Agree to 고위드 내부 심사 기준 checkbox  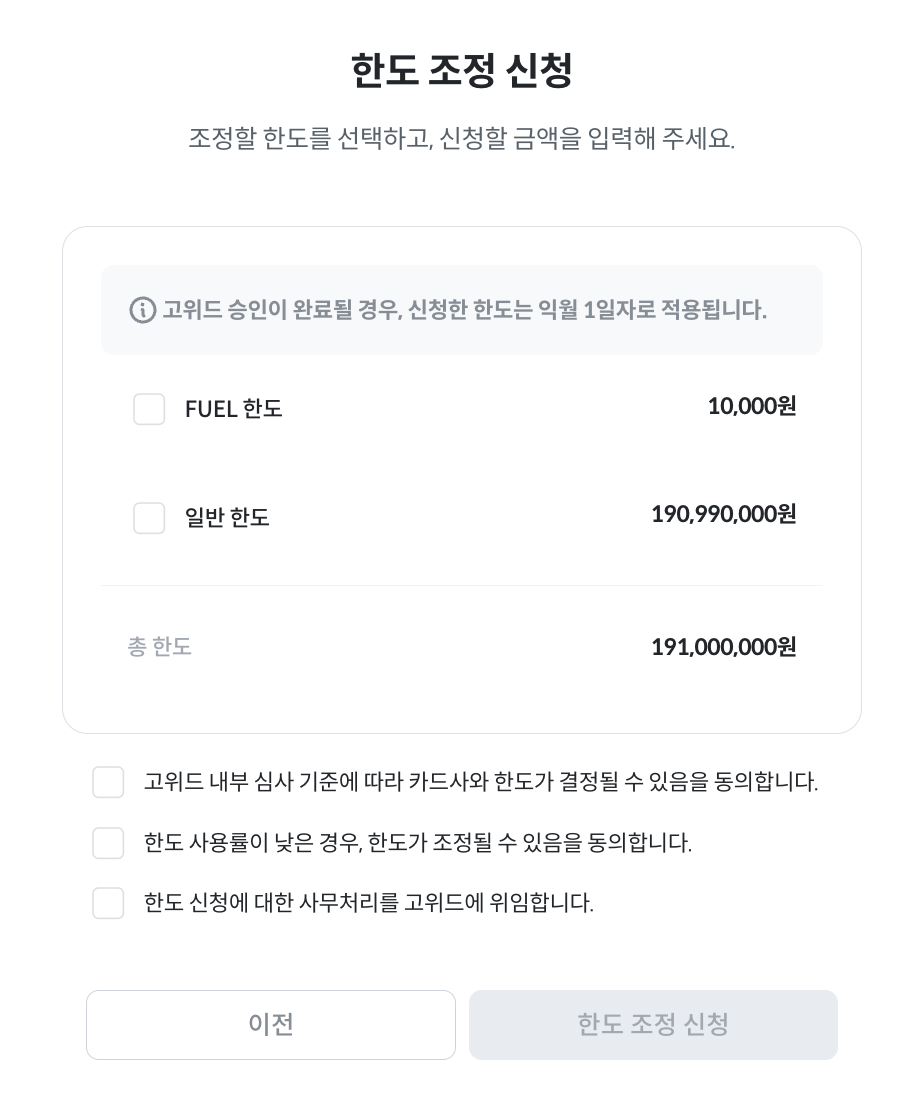[x=108, y=782]
